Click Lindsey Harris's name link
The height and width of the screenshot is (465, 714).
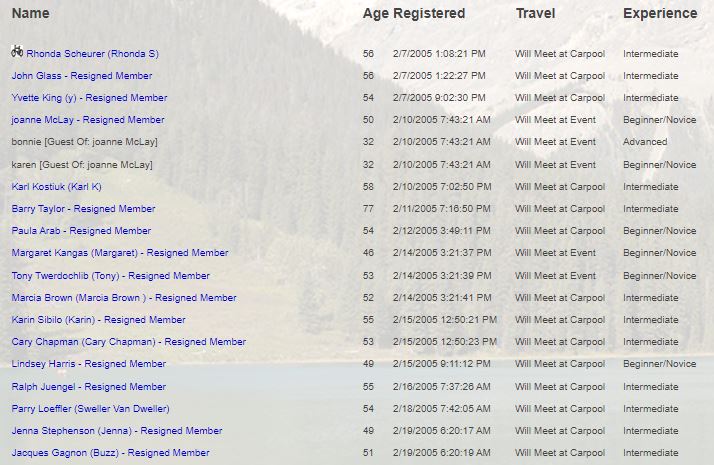click(x=88, y=364)
